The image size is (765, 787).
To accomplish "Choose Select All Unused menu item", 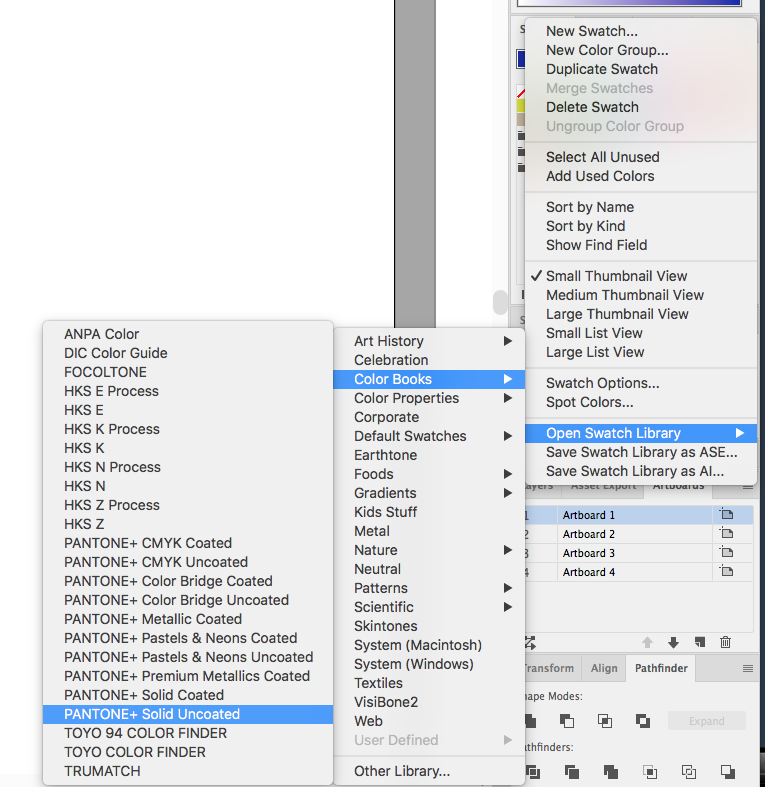I will (641, 157).
